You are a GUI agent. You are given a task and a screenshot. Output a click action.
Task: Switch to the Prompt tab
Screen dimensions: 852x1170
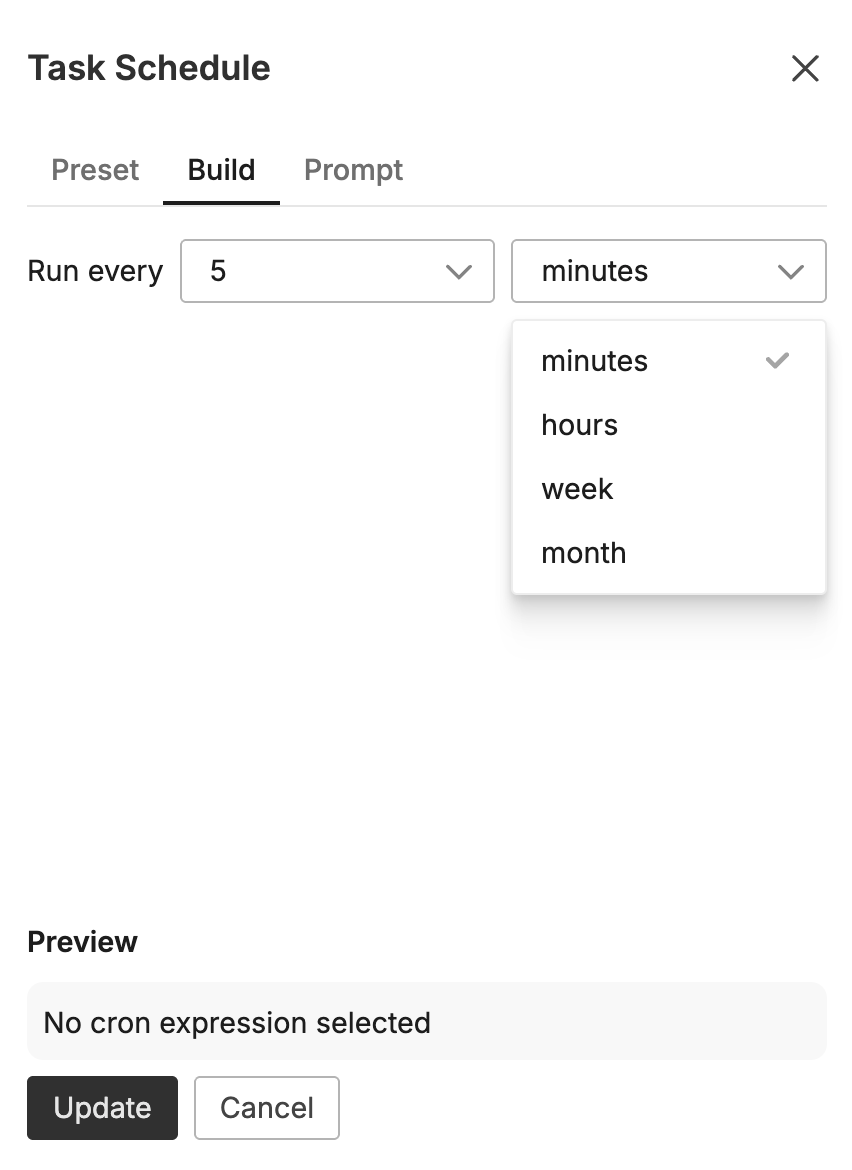pyautogui.click(x=353, y=170)
